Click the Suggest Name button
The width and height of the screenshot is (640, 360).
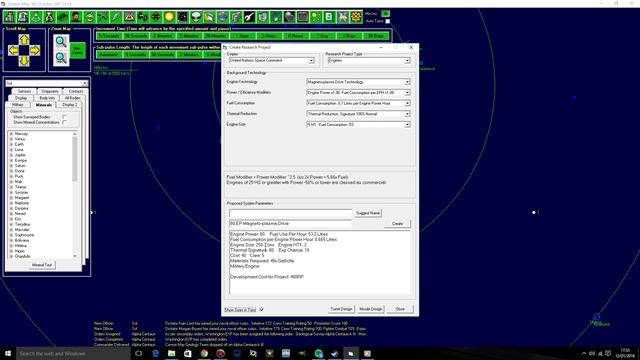[368, 213]
